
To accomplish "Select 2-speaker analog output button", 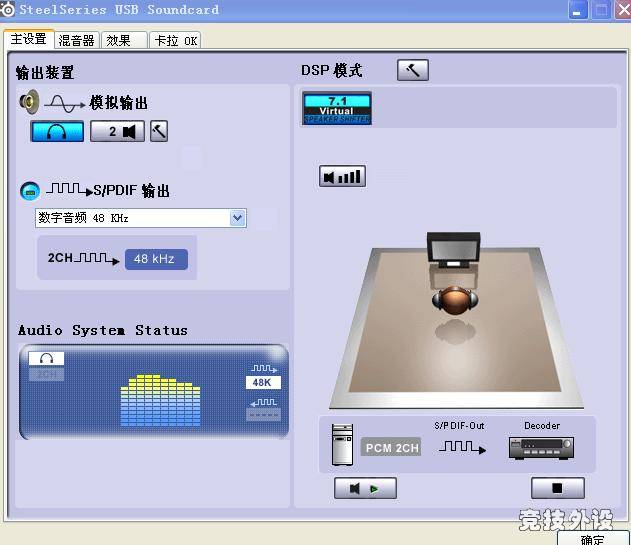I will (x=117, y=131).
